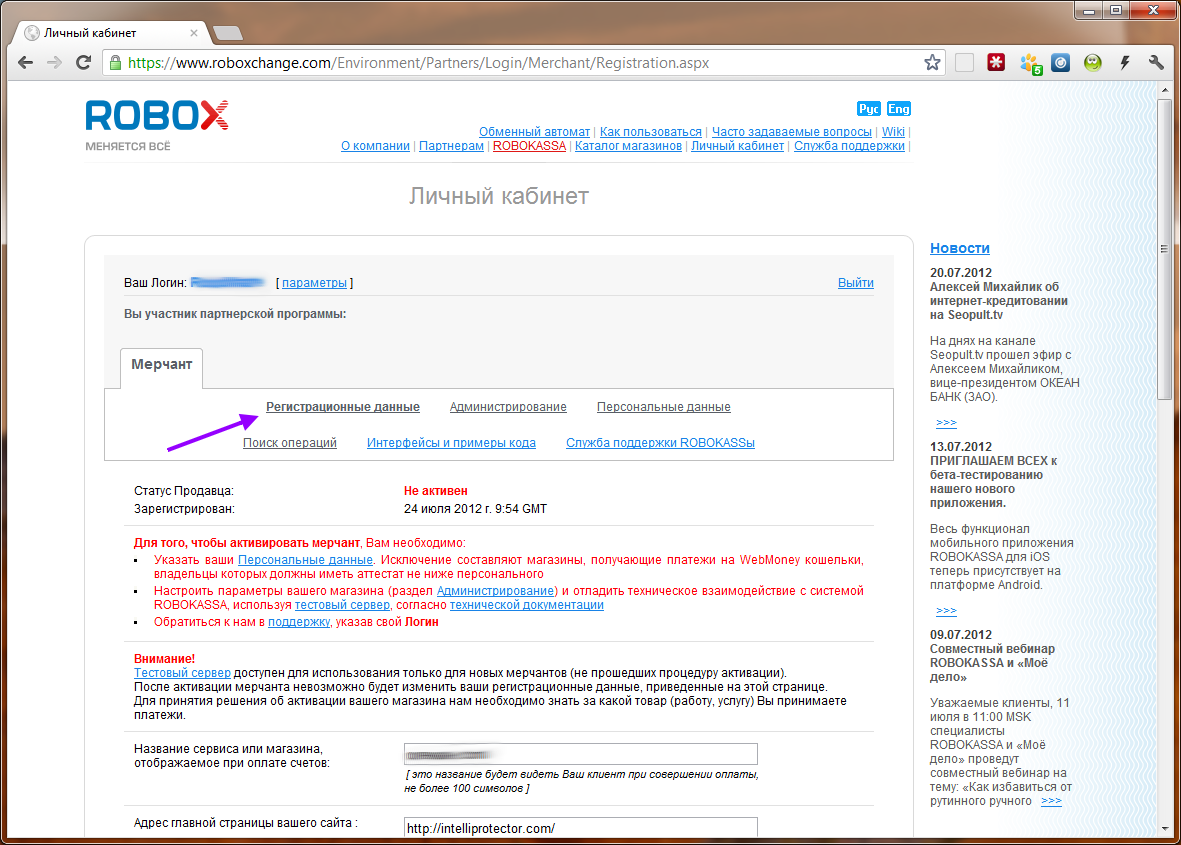The height and width of the screenshot is (845, 1181).
Task: Click the green smiley face extension
Action: [x=1093, y=63]
